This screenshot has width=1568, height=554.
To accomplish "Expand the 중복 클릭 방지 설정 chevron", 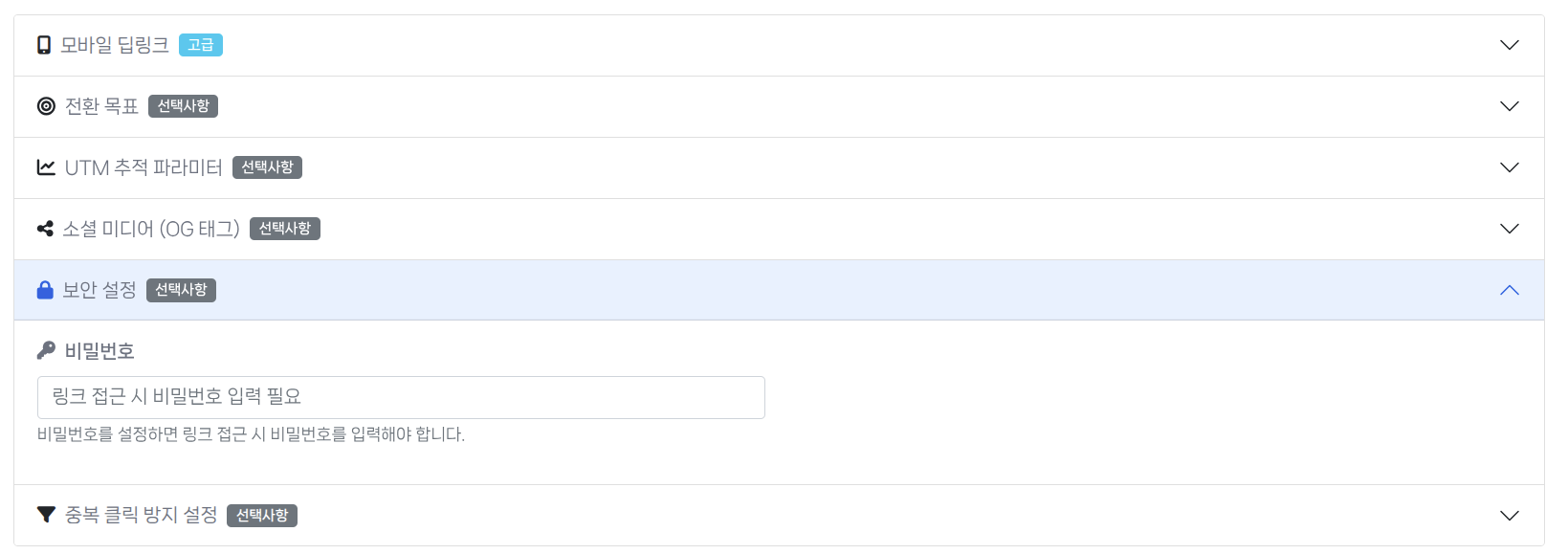I will coord(1509,515).
